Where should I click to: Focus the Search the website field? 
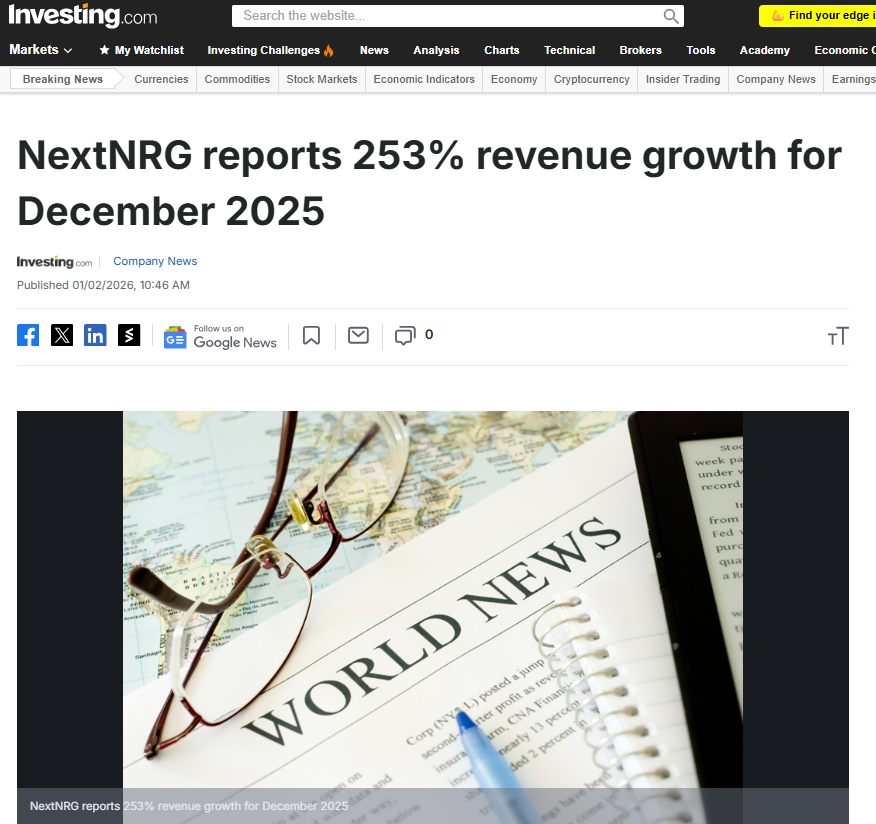[458, 16]
